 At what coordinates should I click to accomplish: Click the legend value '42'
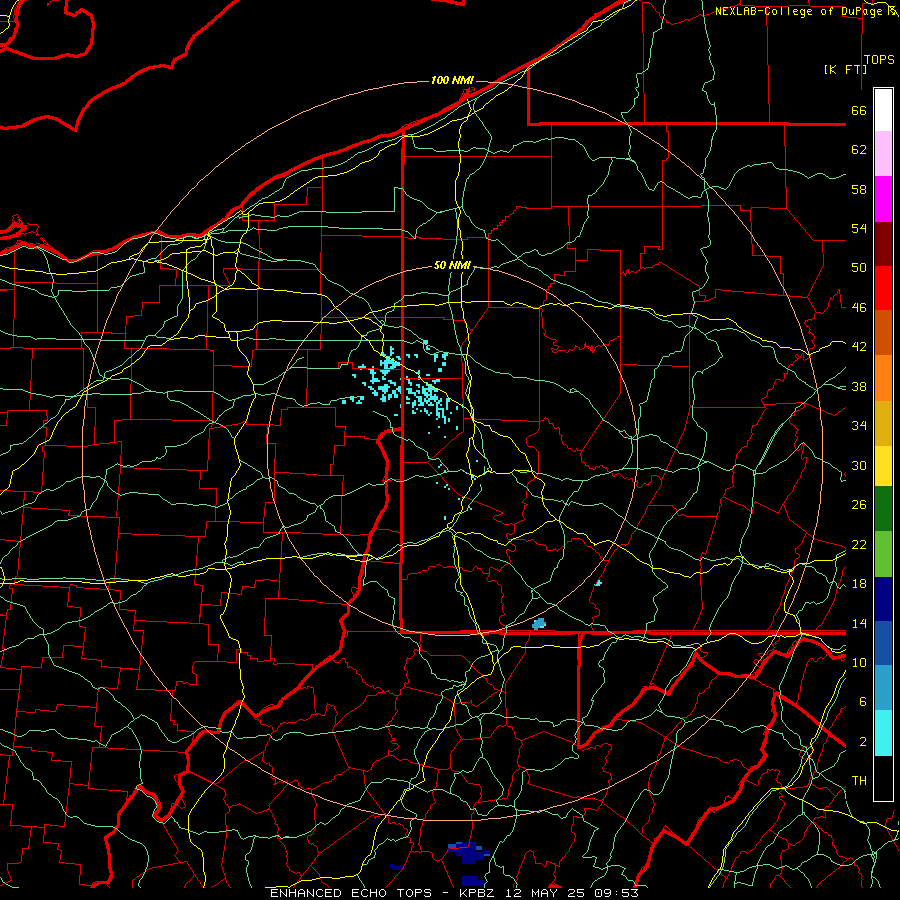[x=859, y=347]
